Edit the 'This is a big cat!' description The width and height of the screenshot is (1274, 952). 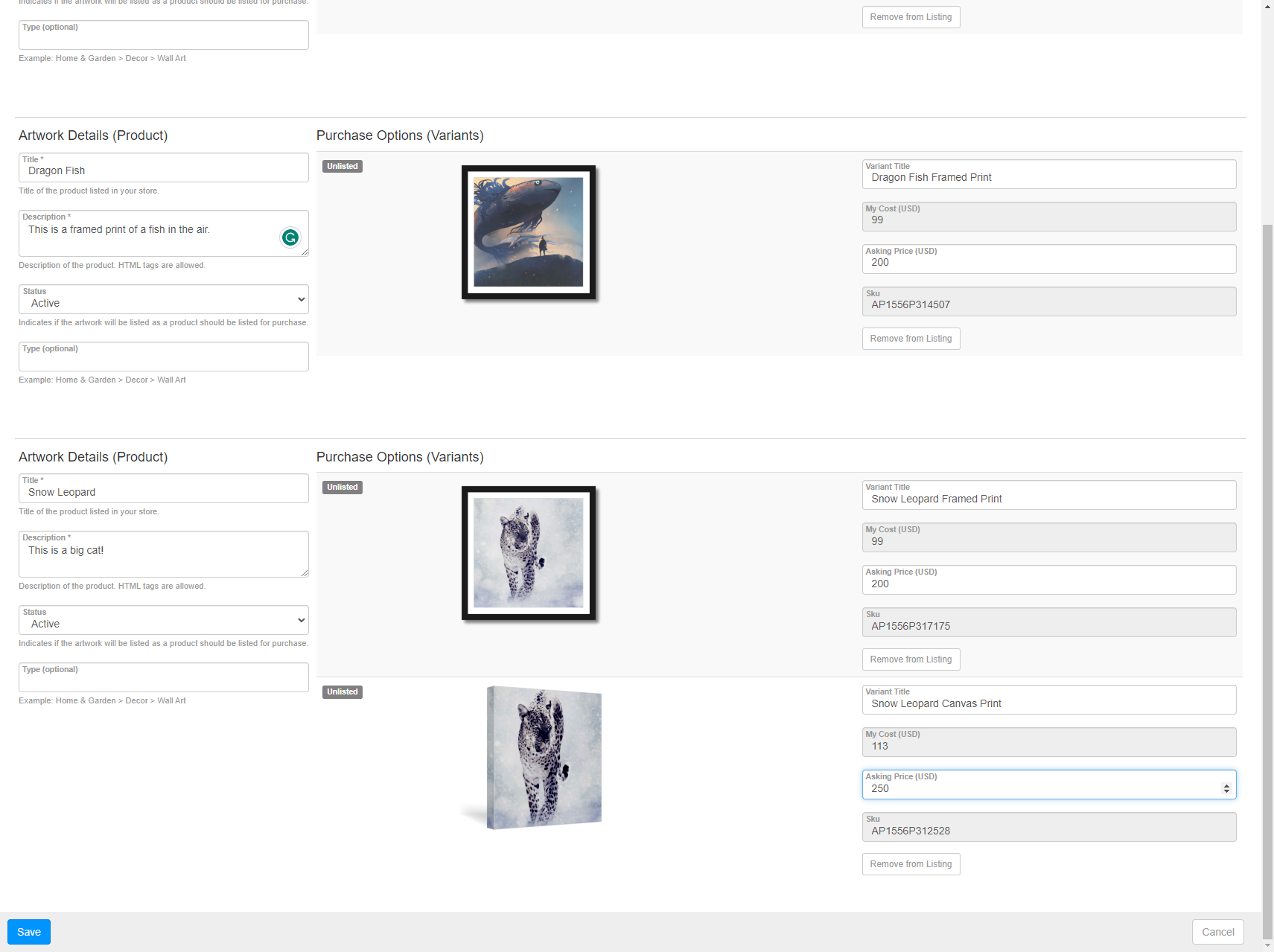tap(164, 554)
